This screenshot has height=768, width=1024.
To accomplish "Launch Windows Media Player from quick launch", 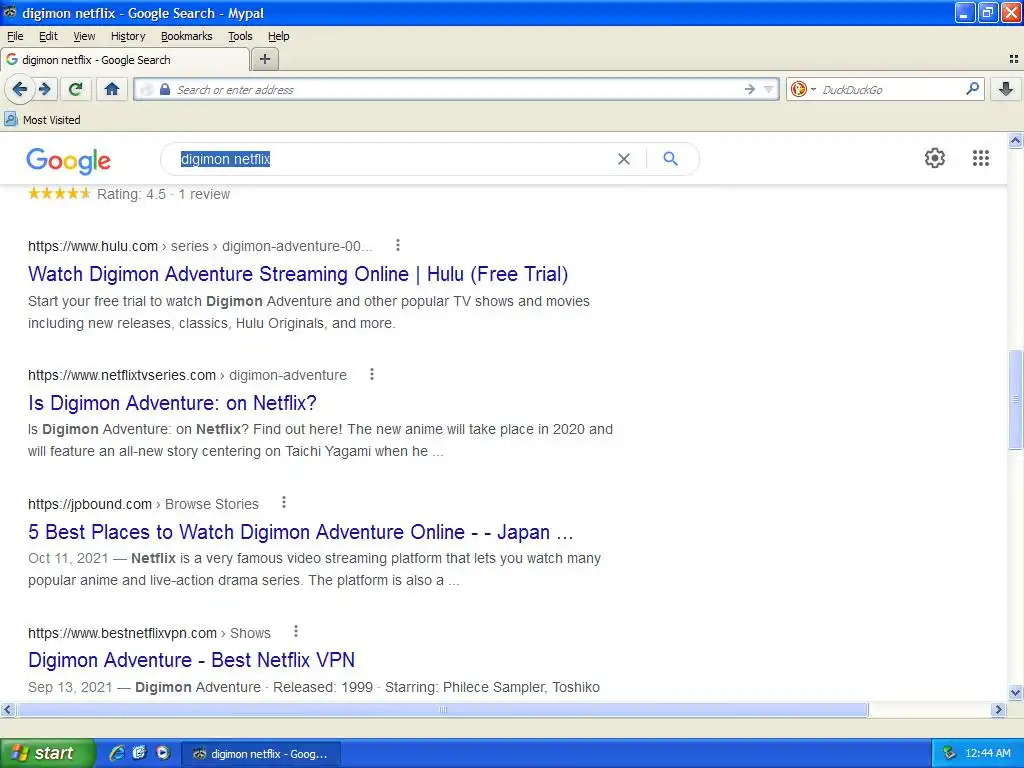I will [x=163, y=753].
